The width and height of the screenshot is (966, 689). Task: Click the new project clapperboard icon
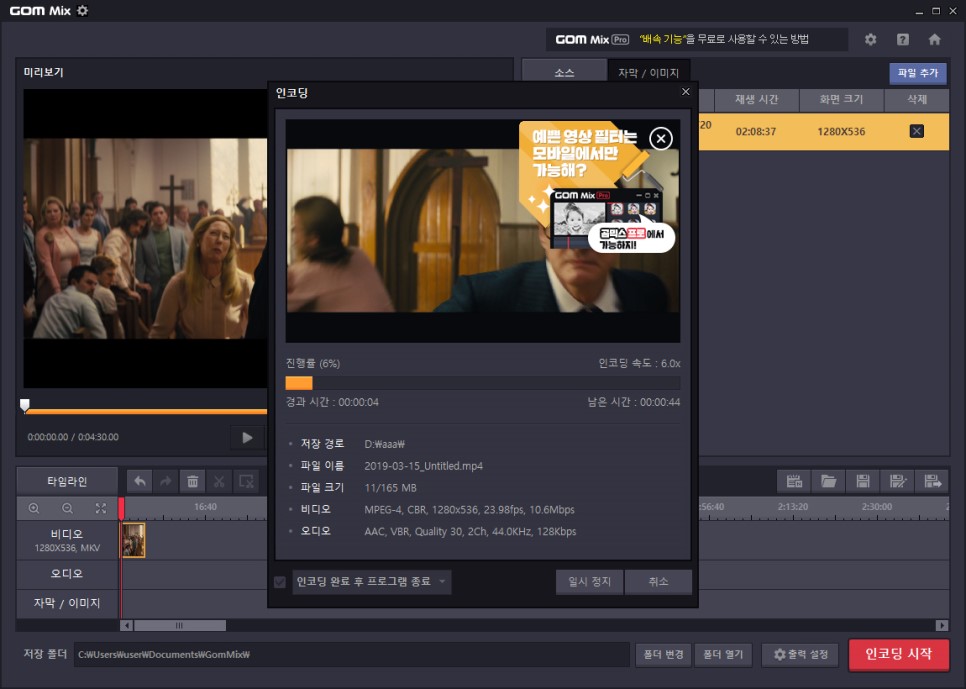point(794,481)
